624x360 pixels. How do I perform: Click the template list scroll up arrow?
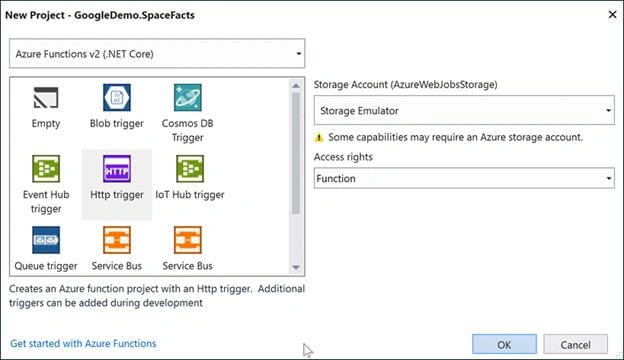[x=296, y=86]
